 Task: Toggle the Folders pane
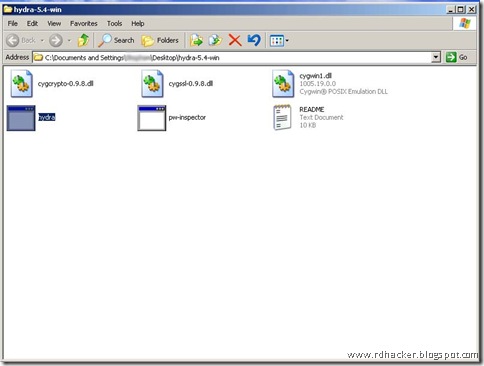[x=160, y=41]
